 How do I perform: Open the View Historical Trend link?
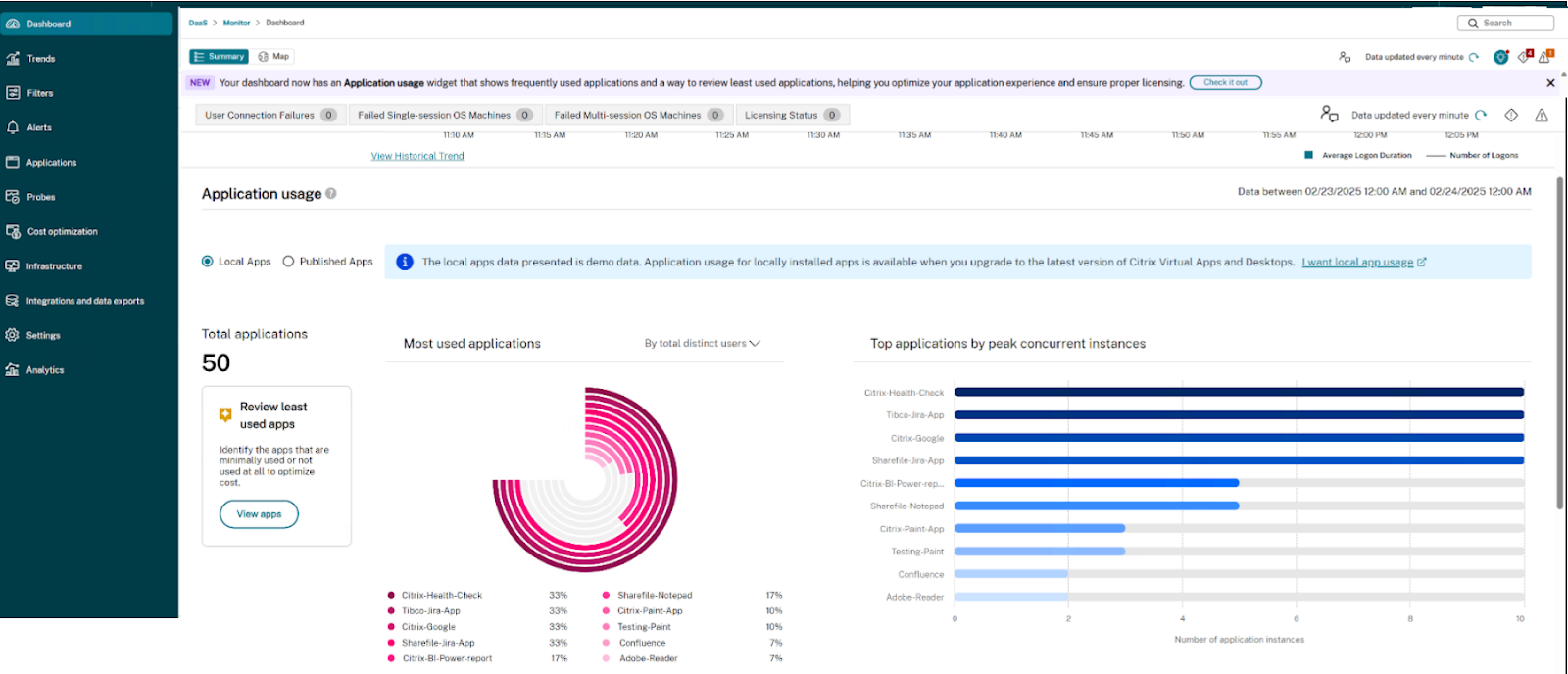click(417, 156)
